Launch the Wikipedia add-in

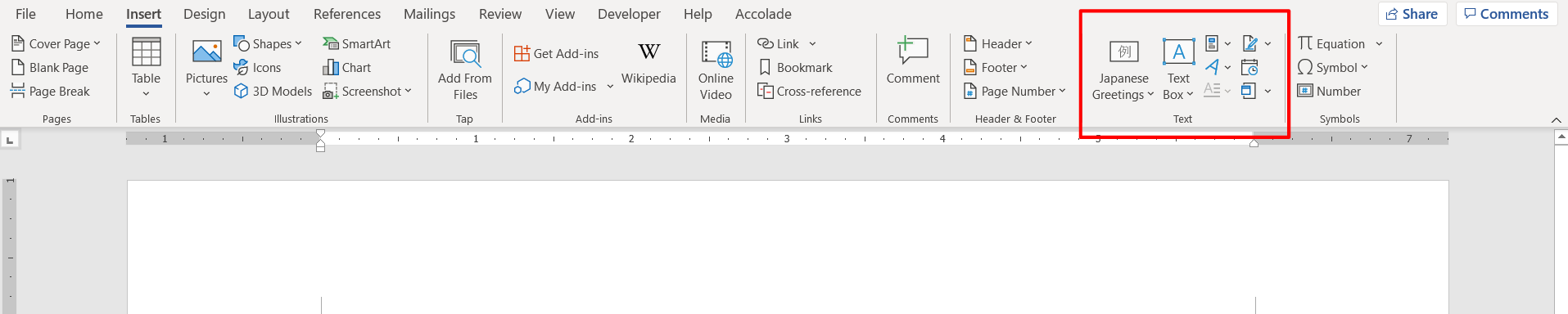coord(648,63)
